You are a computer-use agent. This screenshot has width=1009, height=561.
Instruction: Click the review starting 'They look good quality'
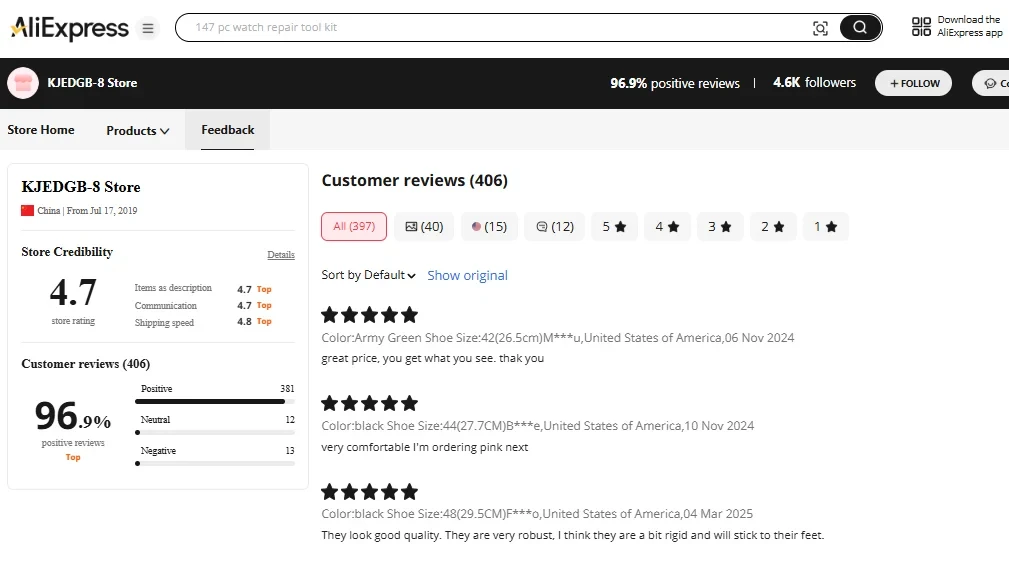(x=573, y=535)
